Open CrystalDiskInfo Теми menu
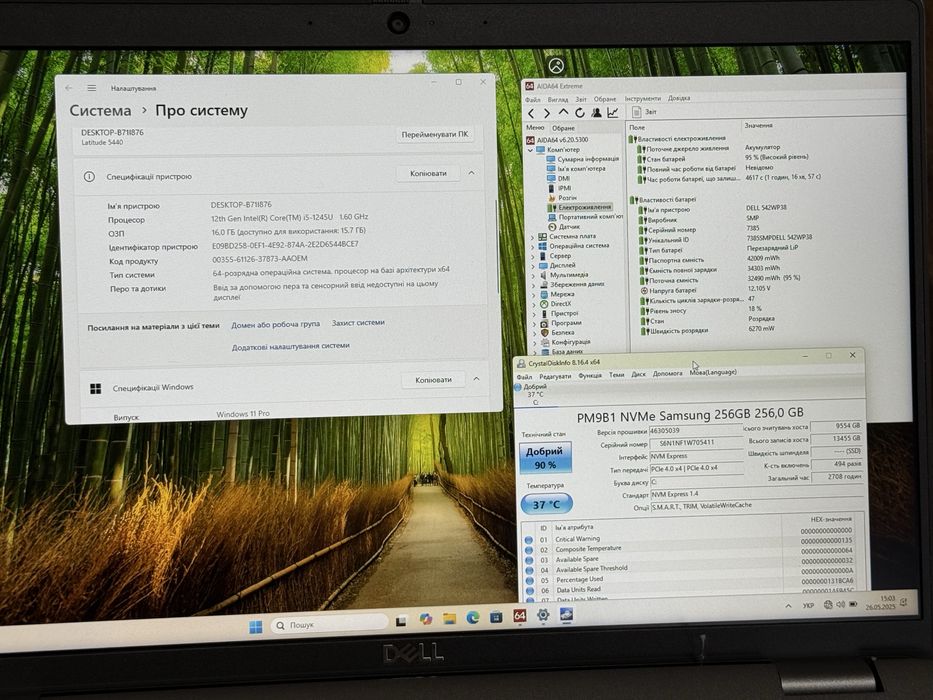This screenshot has height=700, width=933. (x=616, y=374)
